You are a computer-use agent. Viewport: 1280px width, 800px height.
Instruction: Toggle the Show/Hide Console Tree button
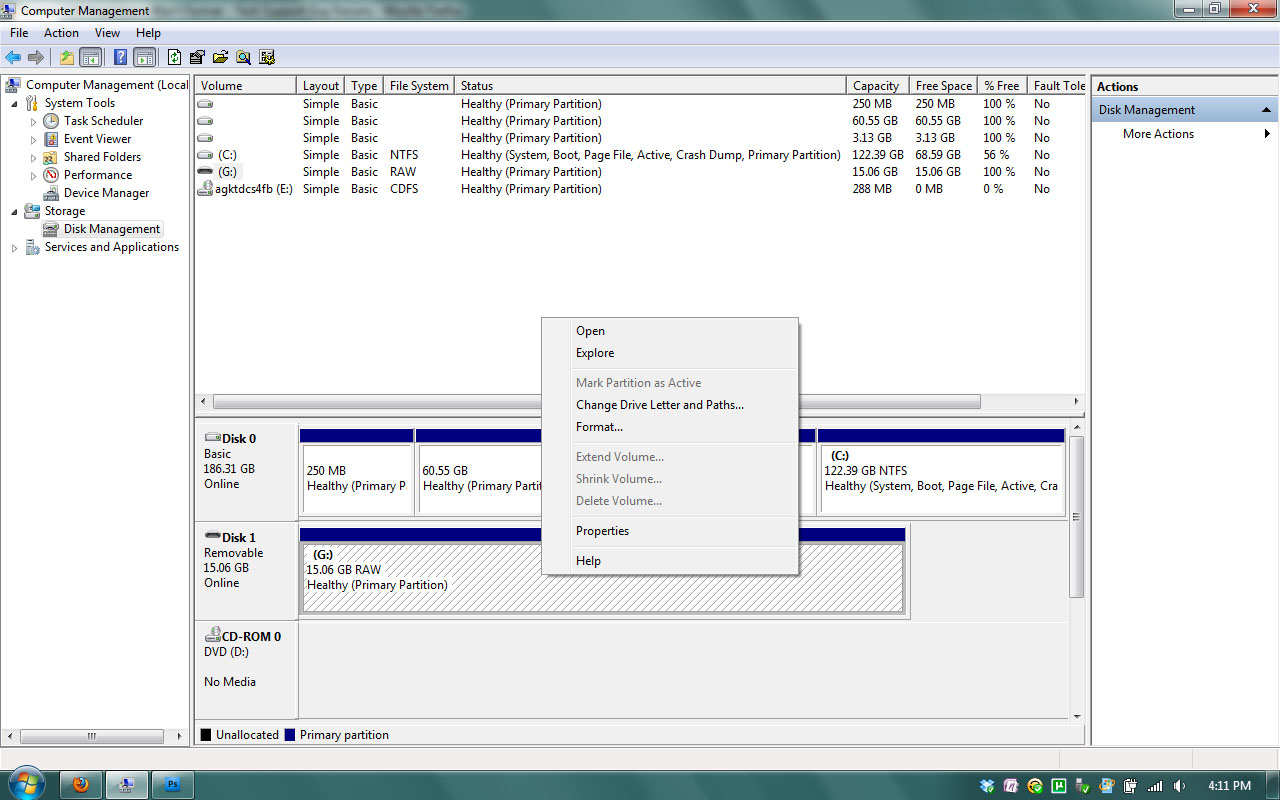coord(91,57)
